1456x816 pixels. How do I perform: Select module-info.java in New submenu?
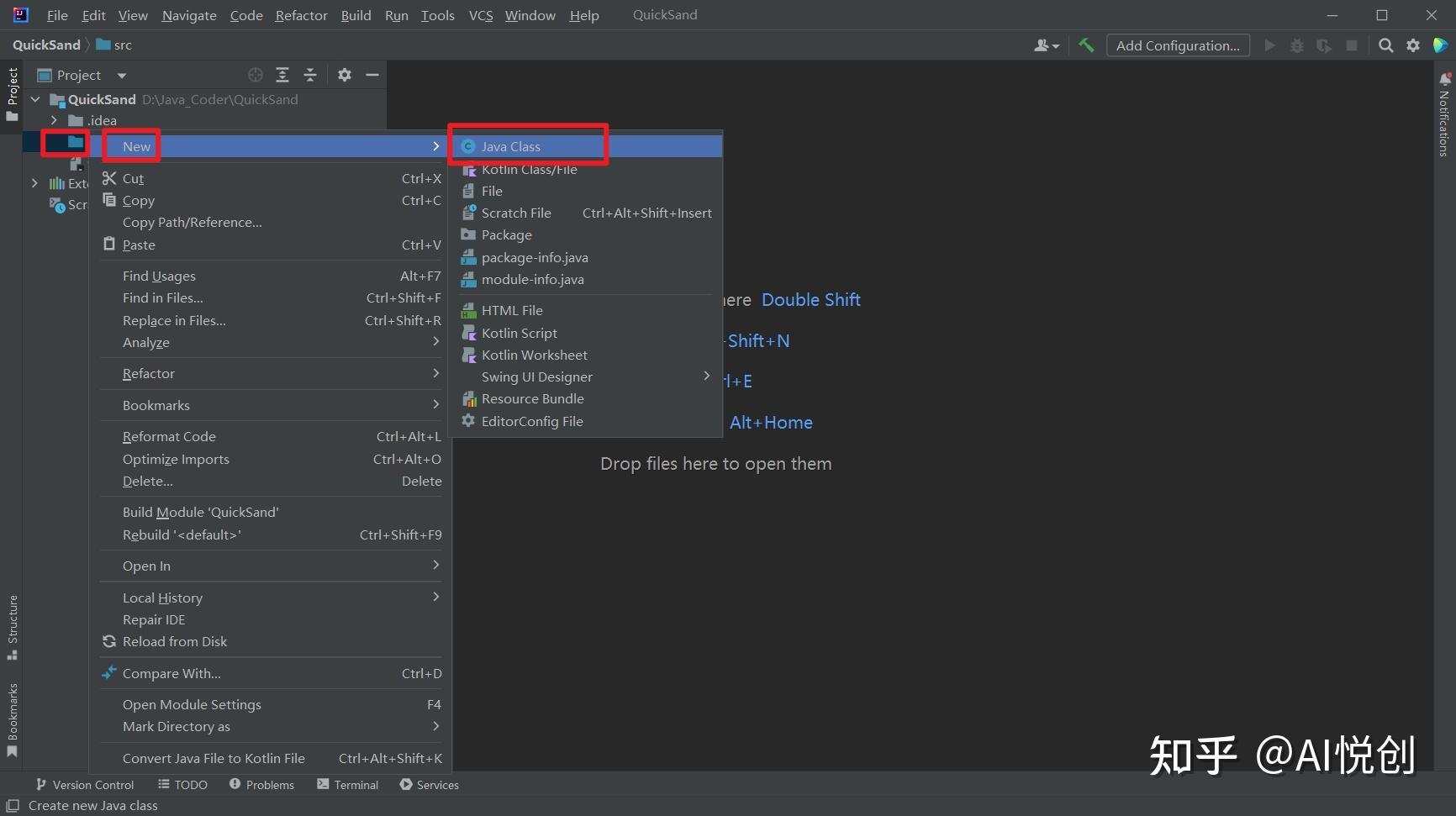coord(586,279)
